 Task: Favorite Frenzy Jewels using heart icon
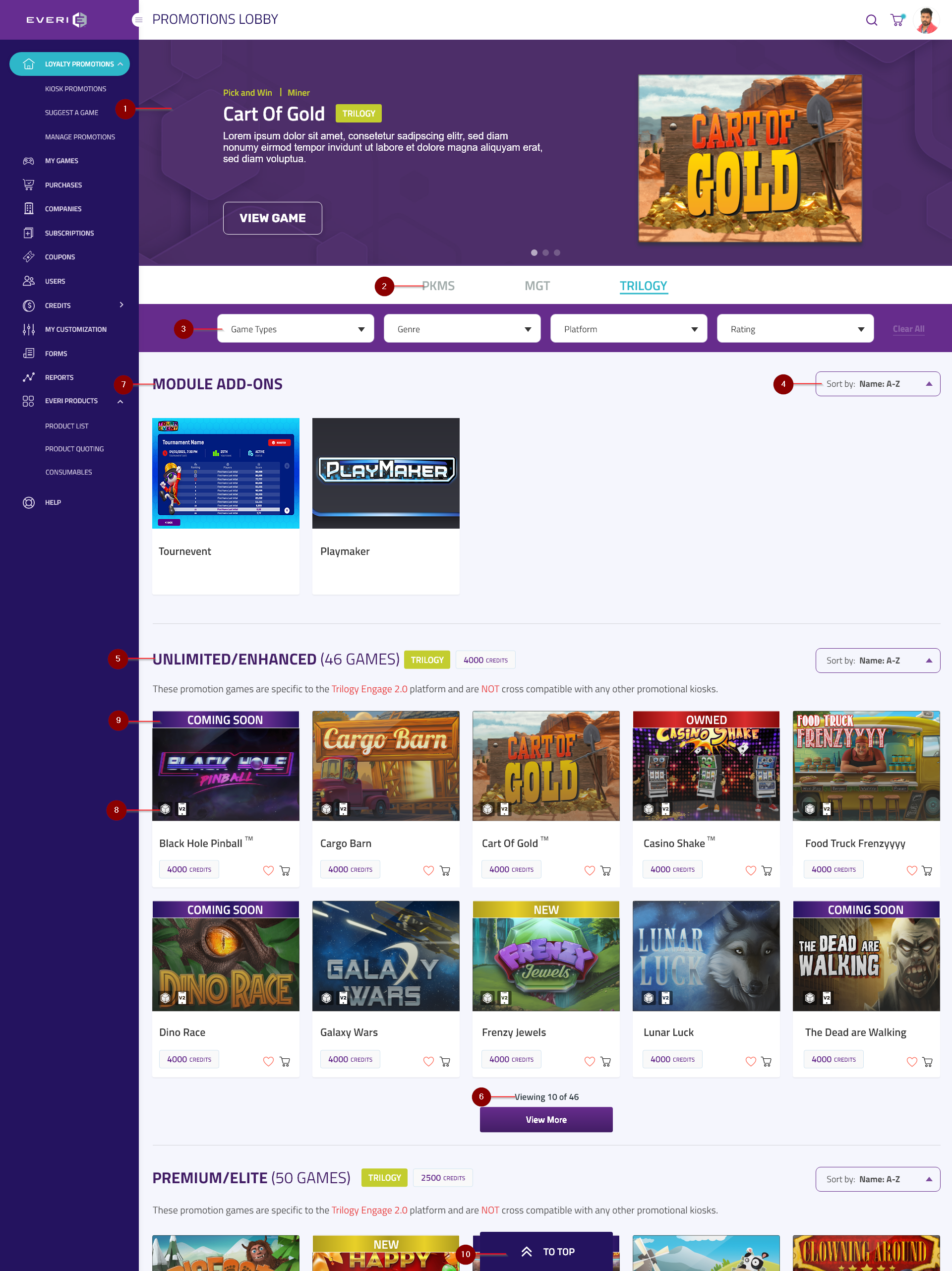(589, 1061)
